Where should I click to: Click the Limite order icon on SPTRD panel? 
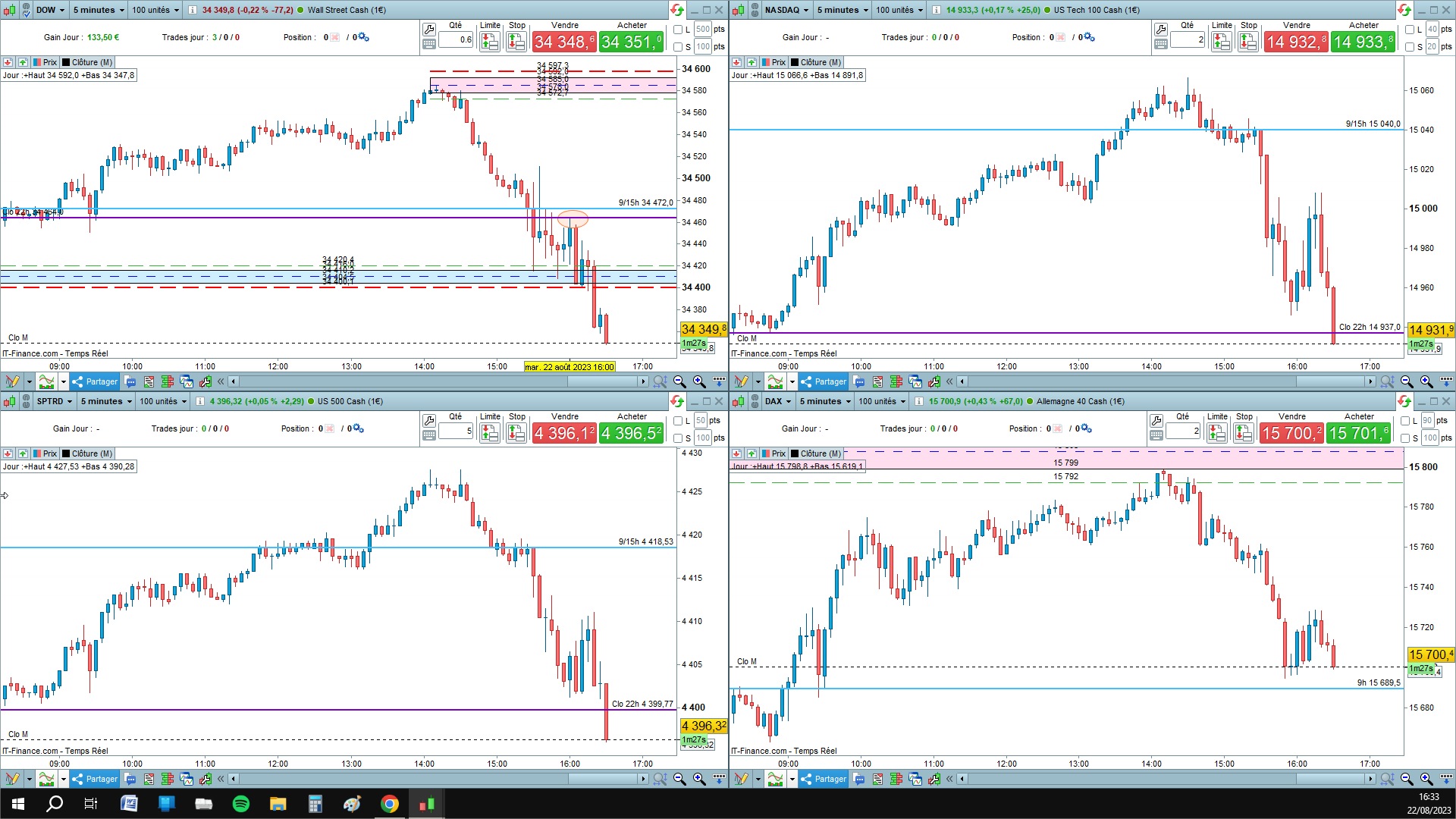[489, 433]
